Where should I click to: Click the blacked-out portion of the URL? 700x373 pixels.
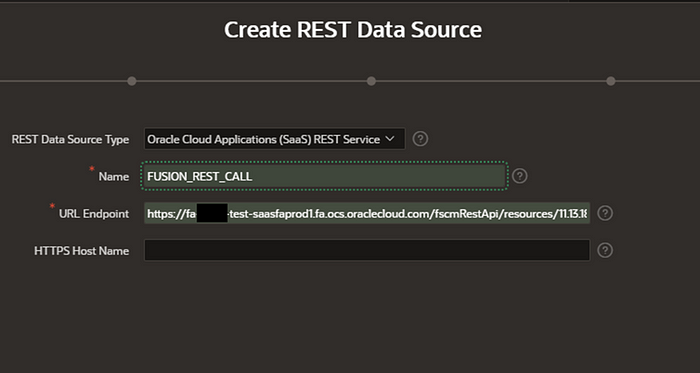tap(212, 213)
